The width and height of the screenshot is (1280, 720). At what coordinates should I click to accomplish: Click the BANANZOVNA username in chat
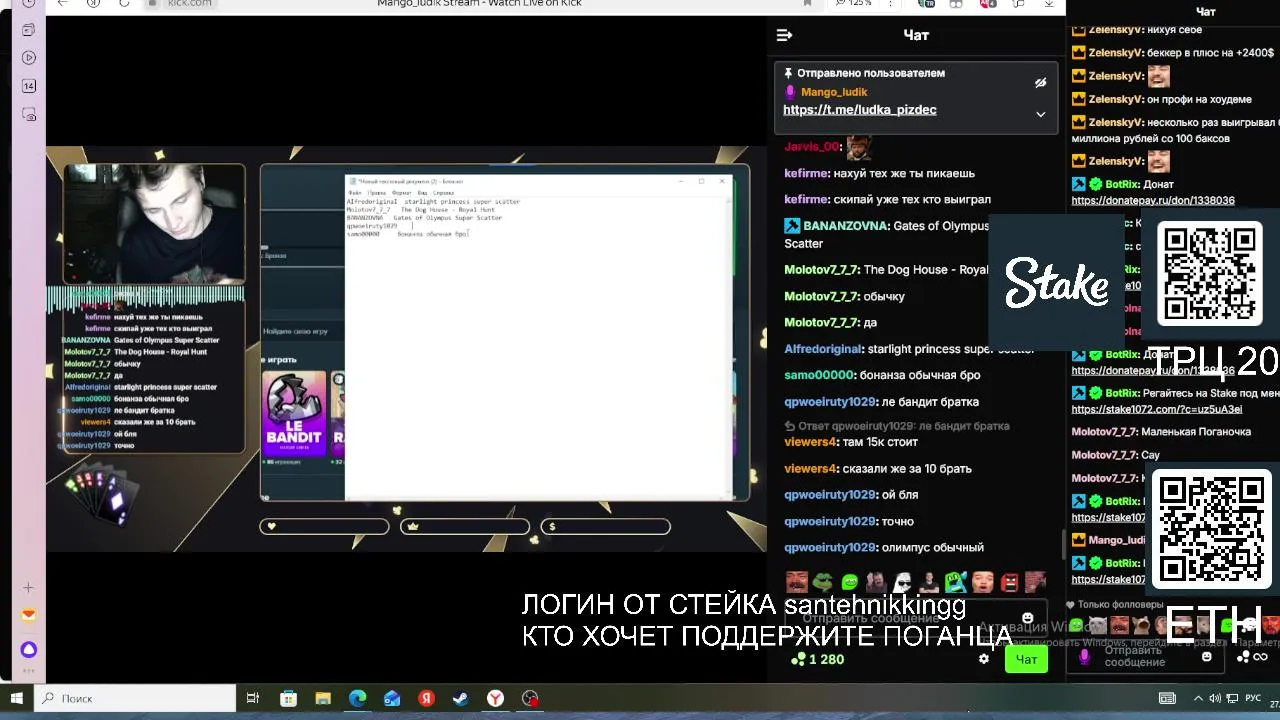click(x=845, y=226)
